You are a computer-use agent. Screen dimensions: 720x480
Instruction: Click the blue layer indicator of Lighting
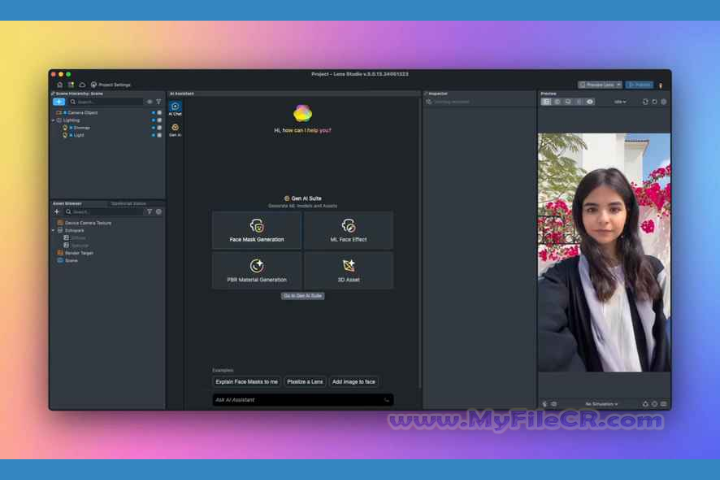(153, 120)
